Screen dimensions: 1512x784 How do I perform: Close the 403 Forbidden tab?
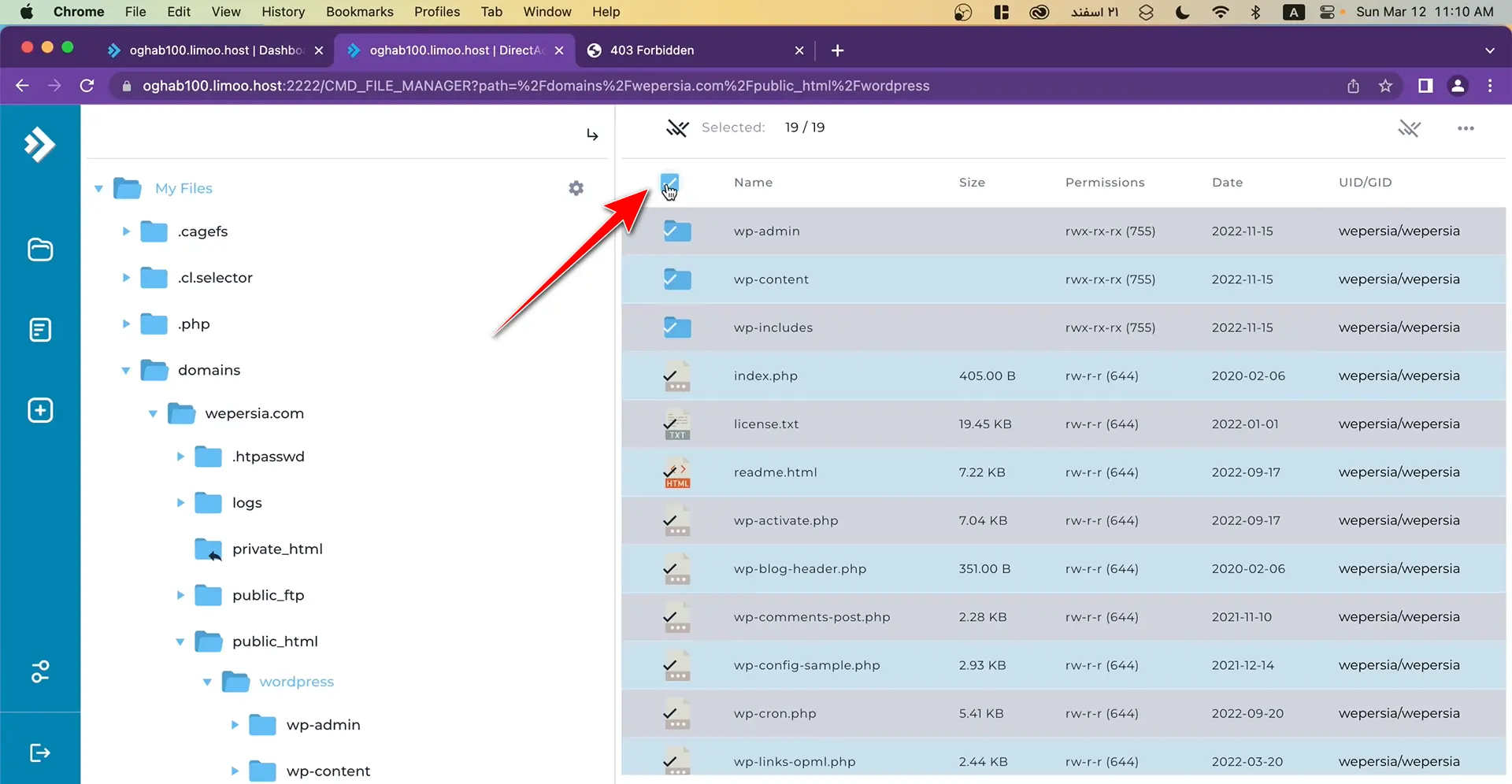coord(799,50)
